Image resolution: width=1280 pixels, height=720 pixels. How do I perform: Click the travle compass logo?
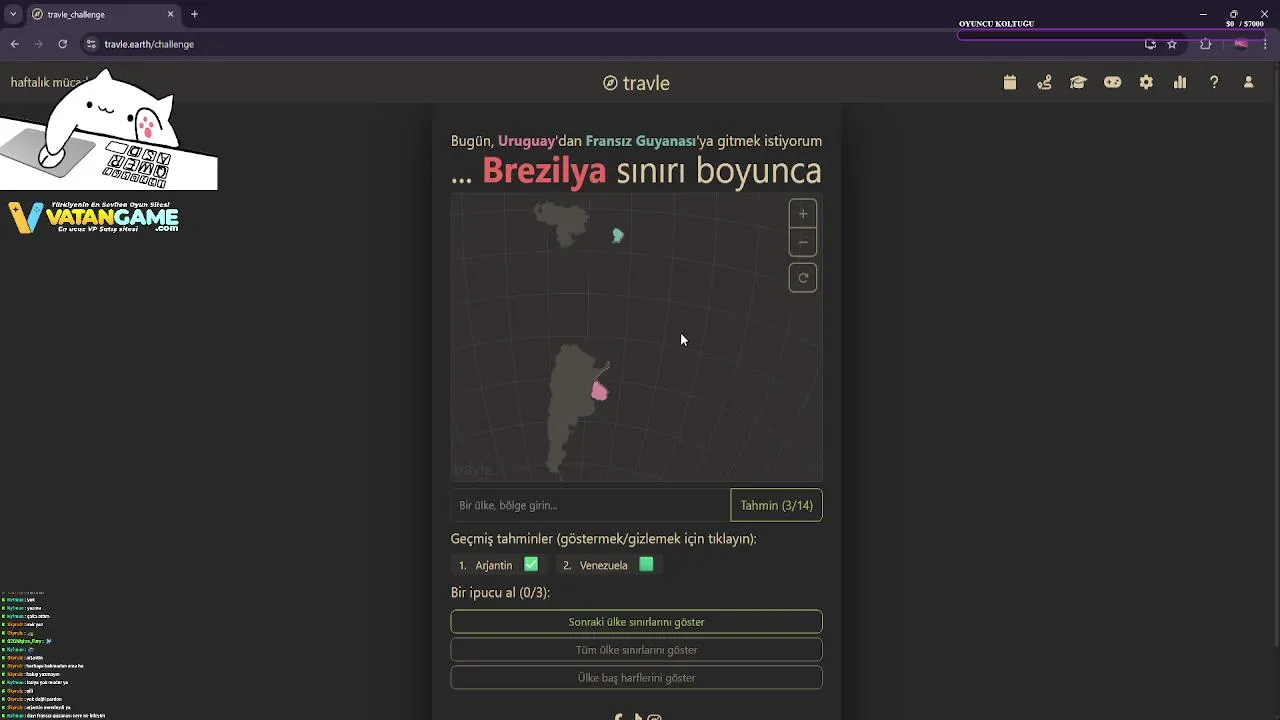click(x=636, y=83)
